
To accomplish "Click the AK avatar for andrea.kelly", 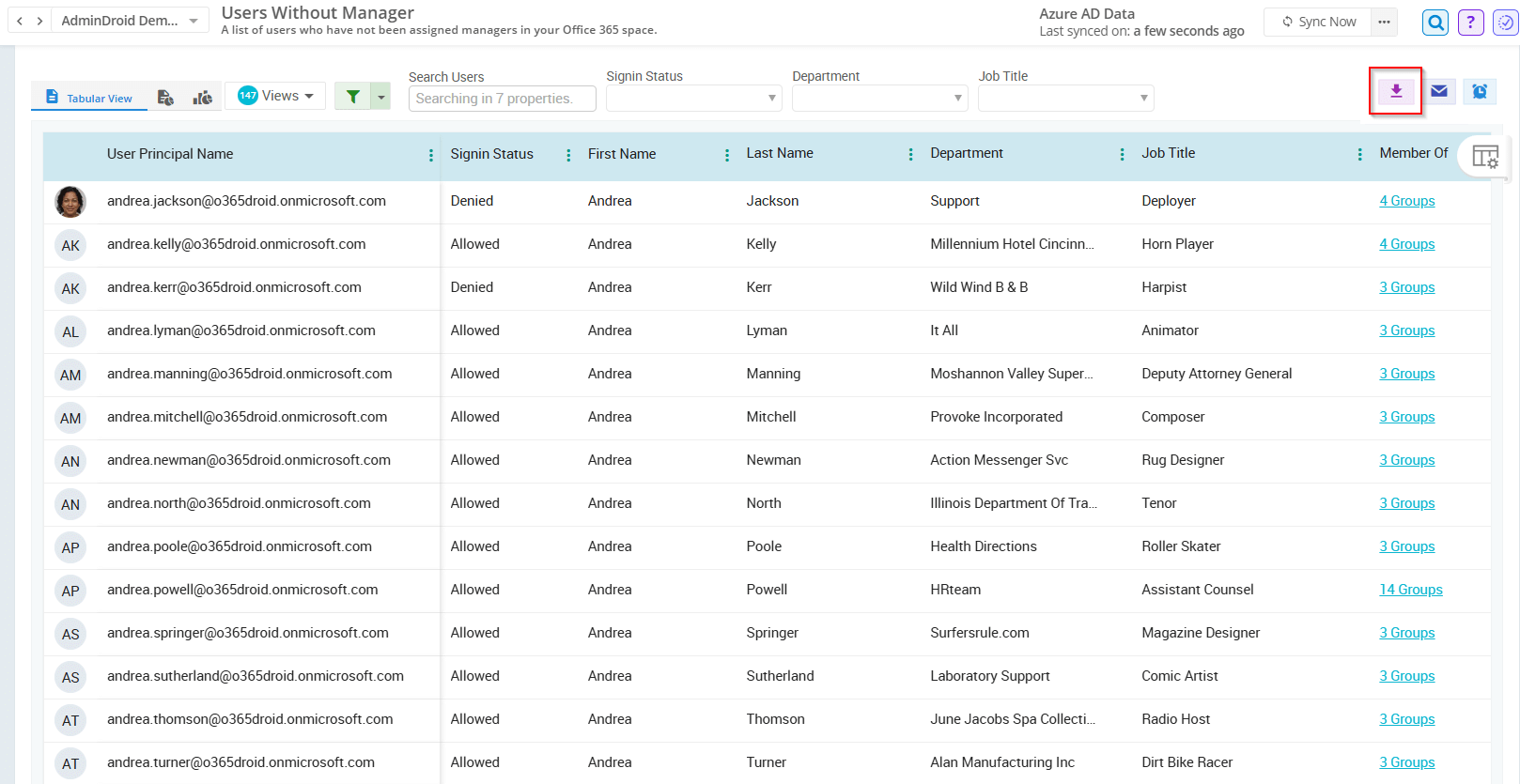I will pyautogui.click(x=70, y=245).
